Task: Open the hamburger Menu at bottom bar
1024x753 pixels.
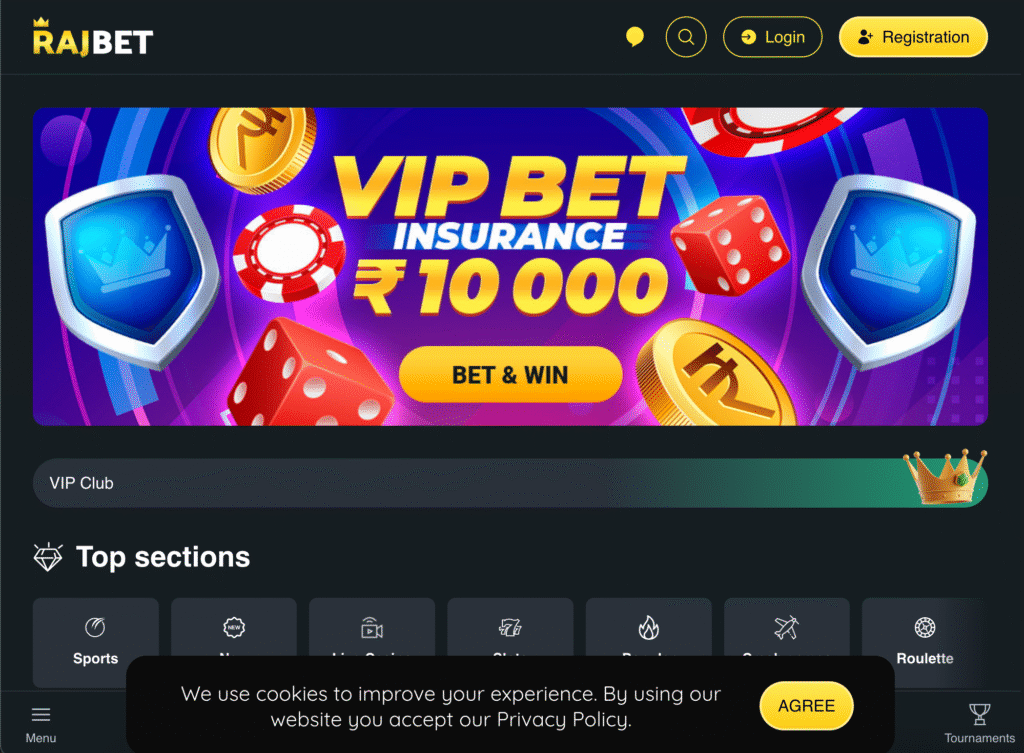Action: [40, 724]
